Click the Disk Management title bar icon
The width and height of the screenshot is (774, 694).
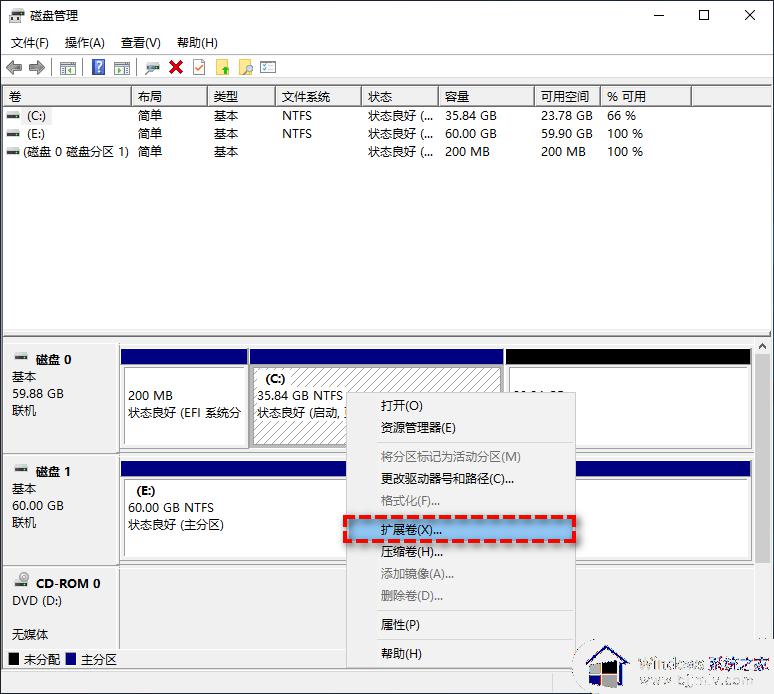coord(16,16)
